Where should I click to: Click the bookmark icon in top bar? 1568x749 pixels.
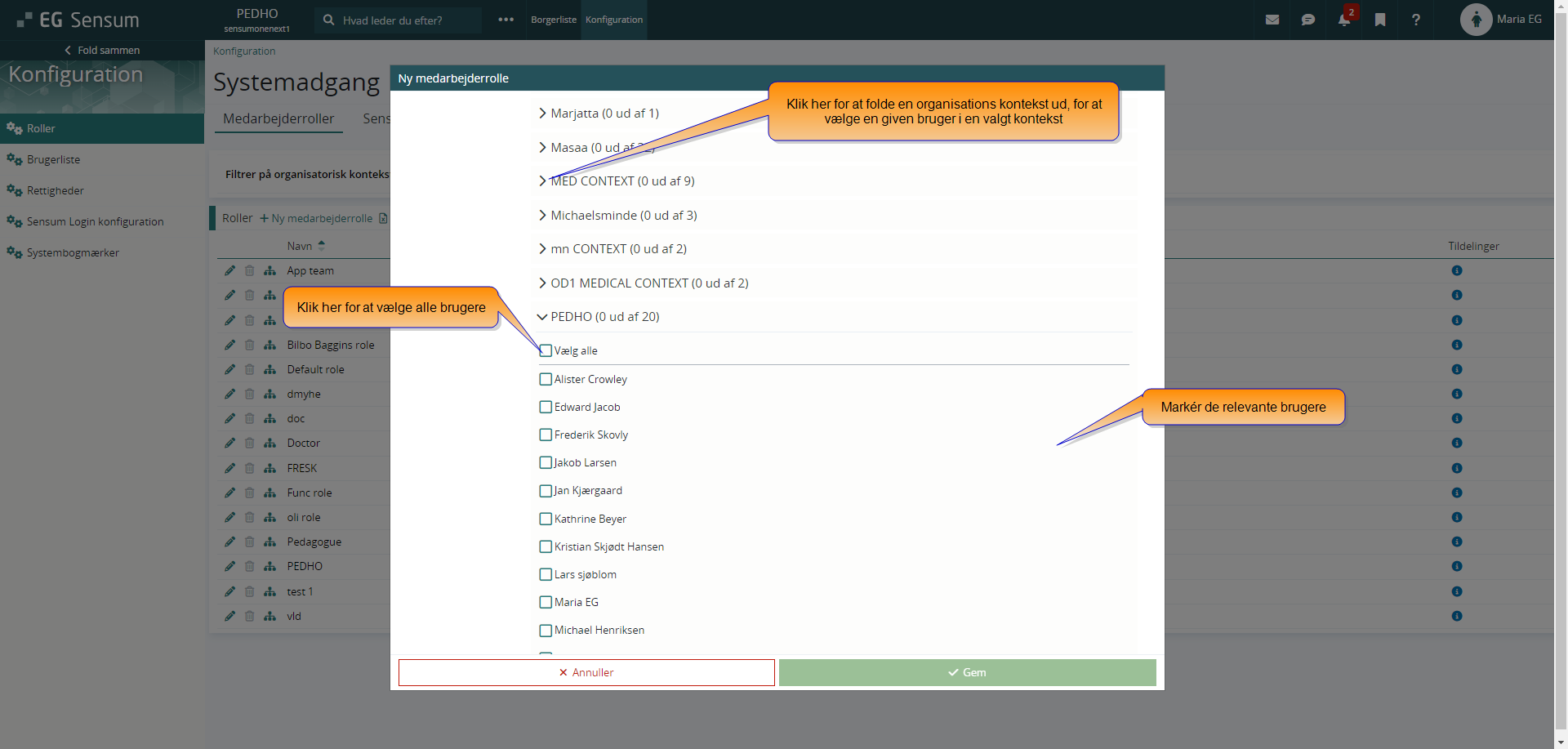(x=1380, y=20)
